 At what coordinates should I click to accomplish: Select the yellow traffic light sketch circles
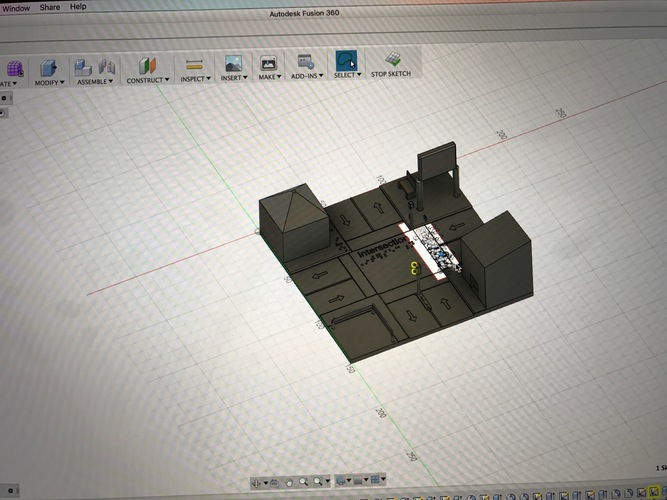pos(415,268)
